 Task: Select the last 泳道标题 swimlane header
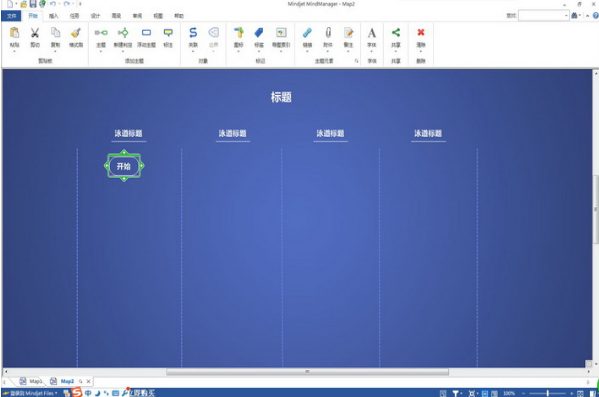(428, 133)
